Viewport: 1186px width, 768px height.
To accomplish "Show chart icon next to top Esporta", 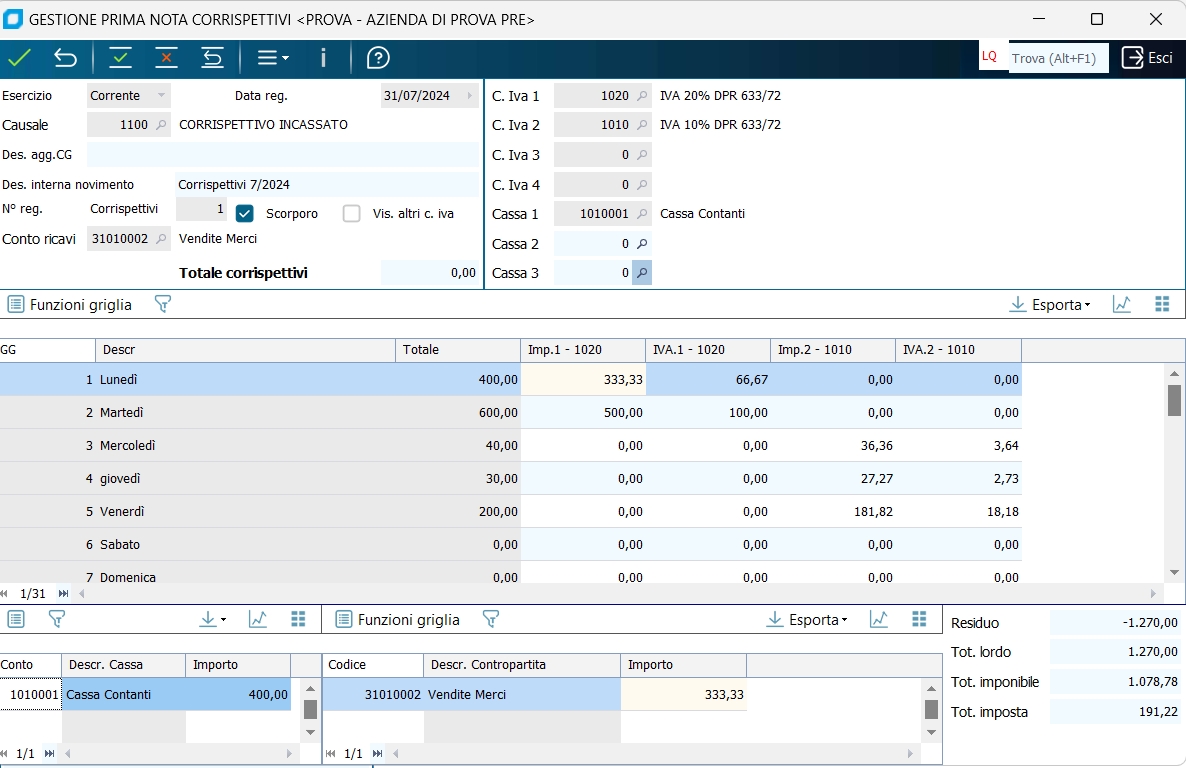I will (1122, 304).
